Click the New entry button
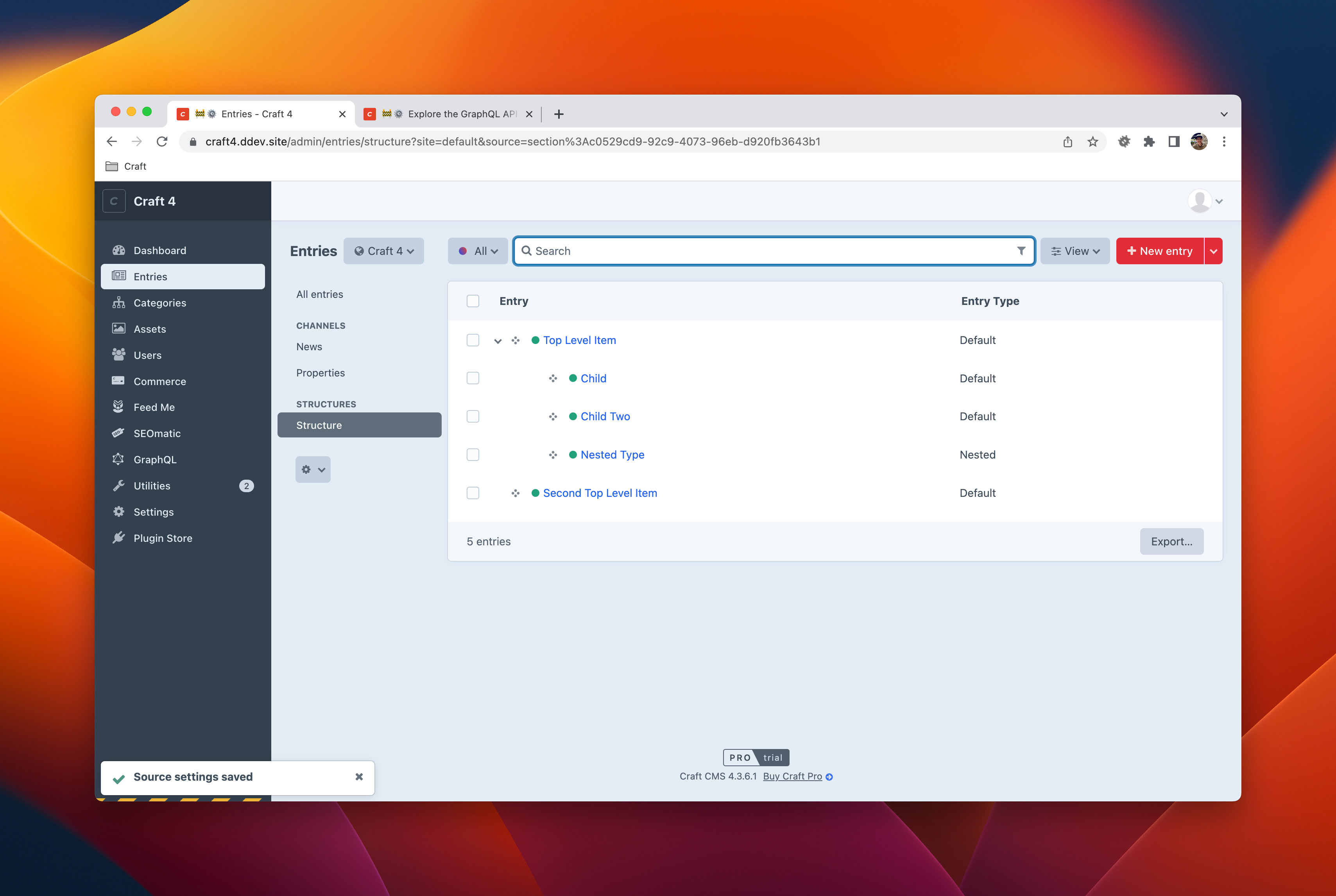This screenshot has height=896, width=1336. (x=1160, y=251)
